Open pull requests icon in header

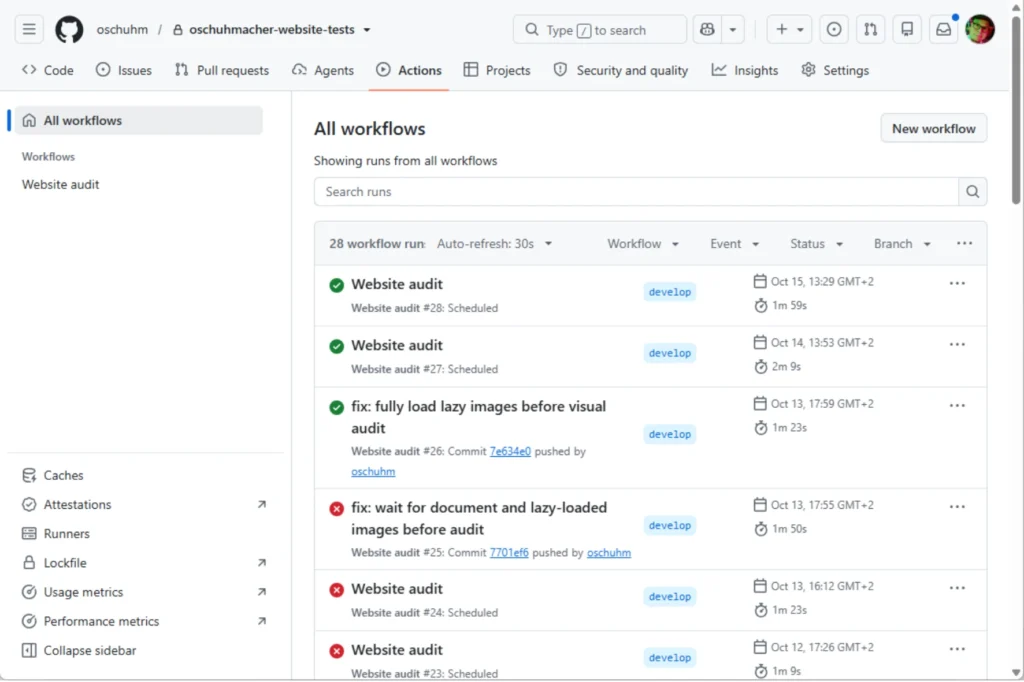(x=871, y=29)
